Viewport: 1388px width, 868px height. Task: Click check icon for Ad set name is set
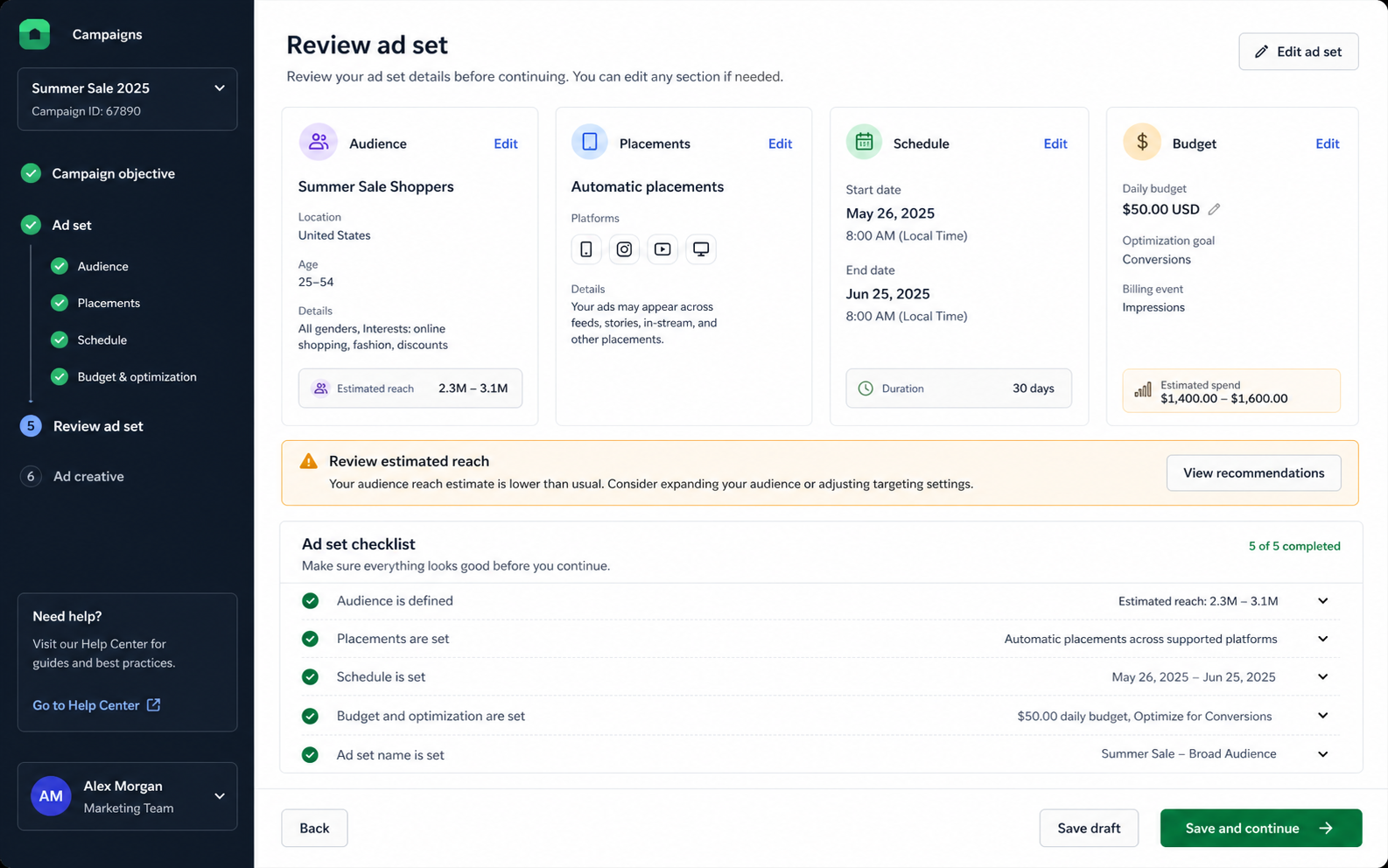click(x=310, y=754)
